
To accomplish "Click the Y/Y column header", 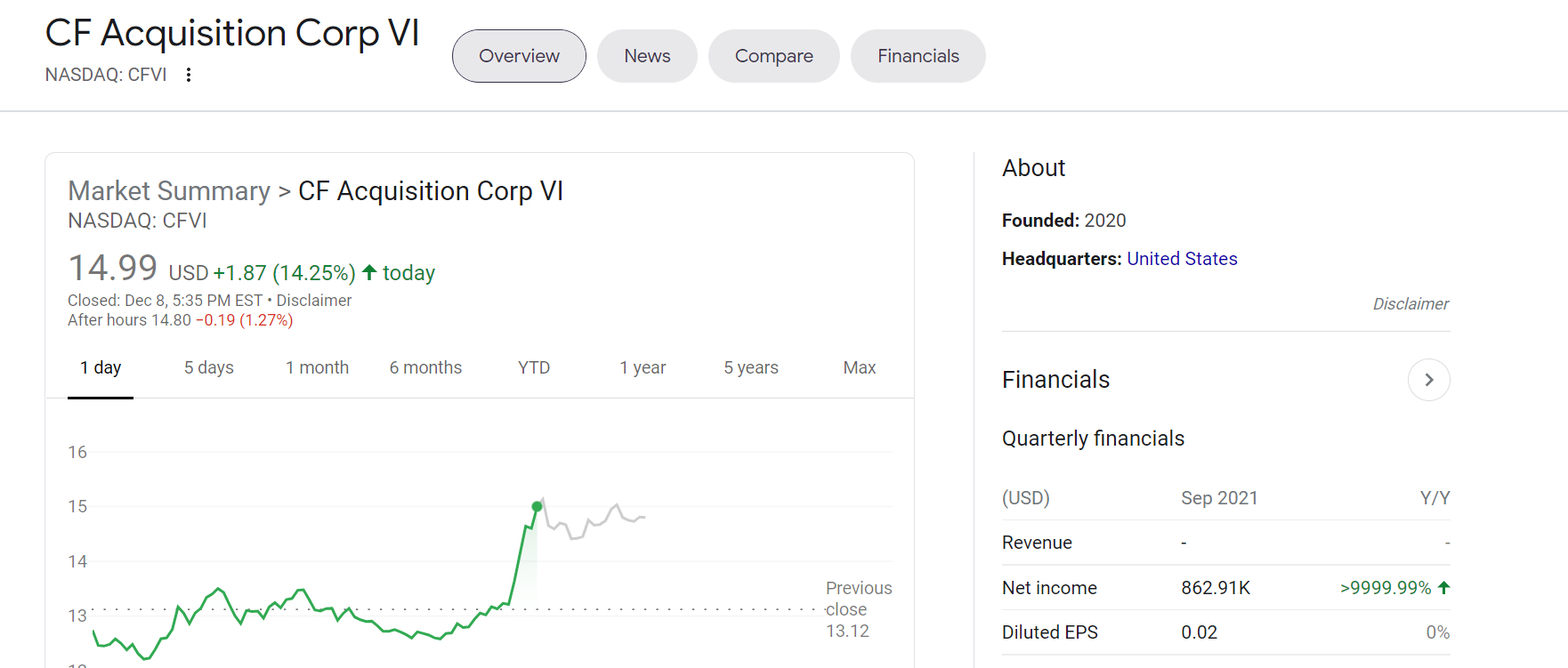I will (x=1435, y=498).
